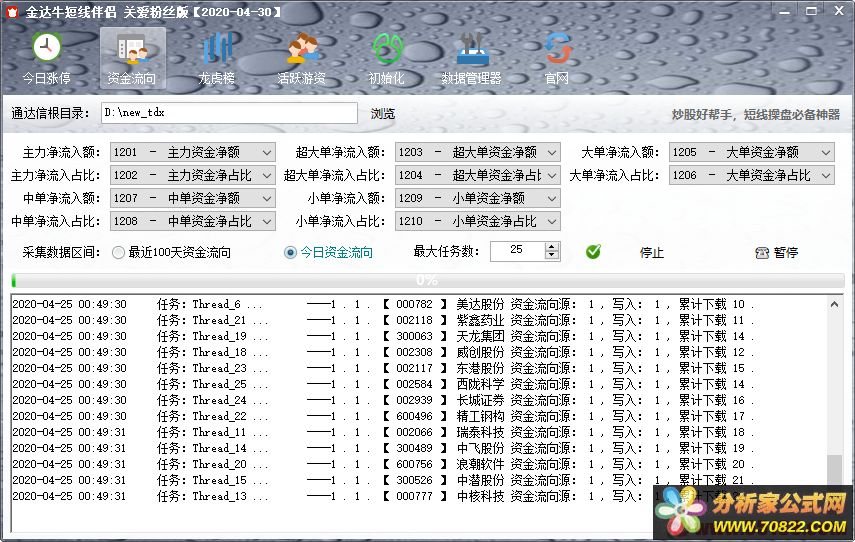855x542 pixels.
Task: Click the log scrollbar up arrow
Action: pyautogui.click(x=834, y=304)
